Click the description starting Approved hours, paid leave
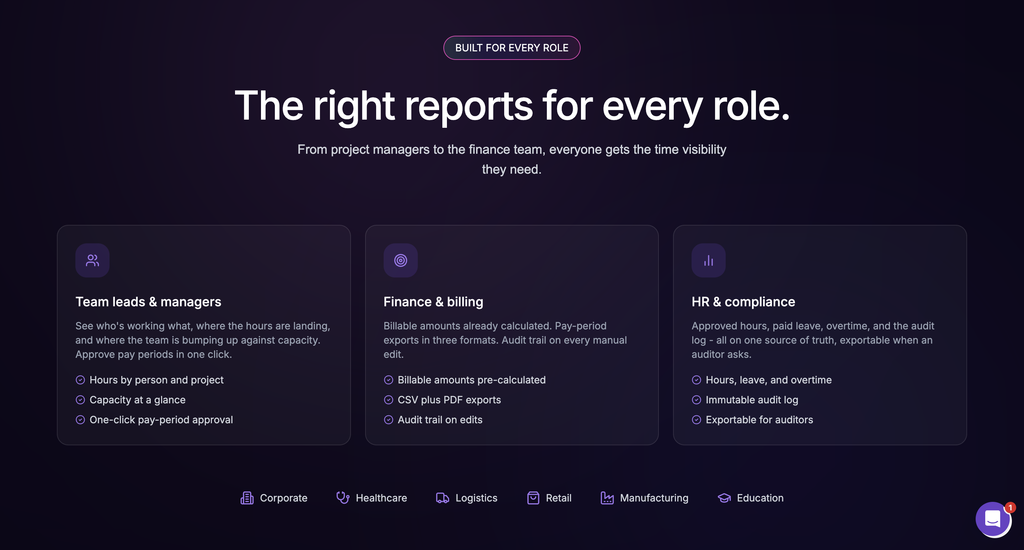The image size is (1024, 550). click(813, 340)
